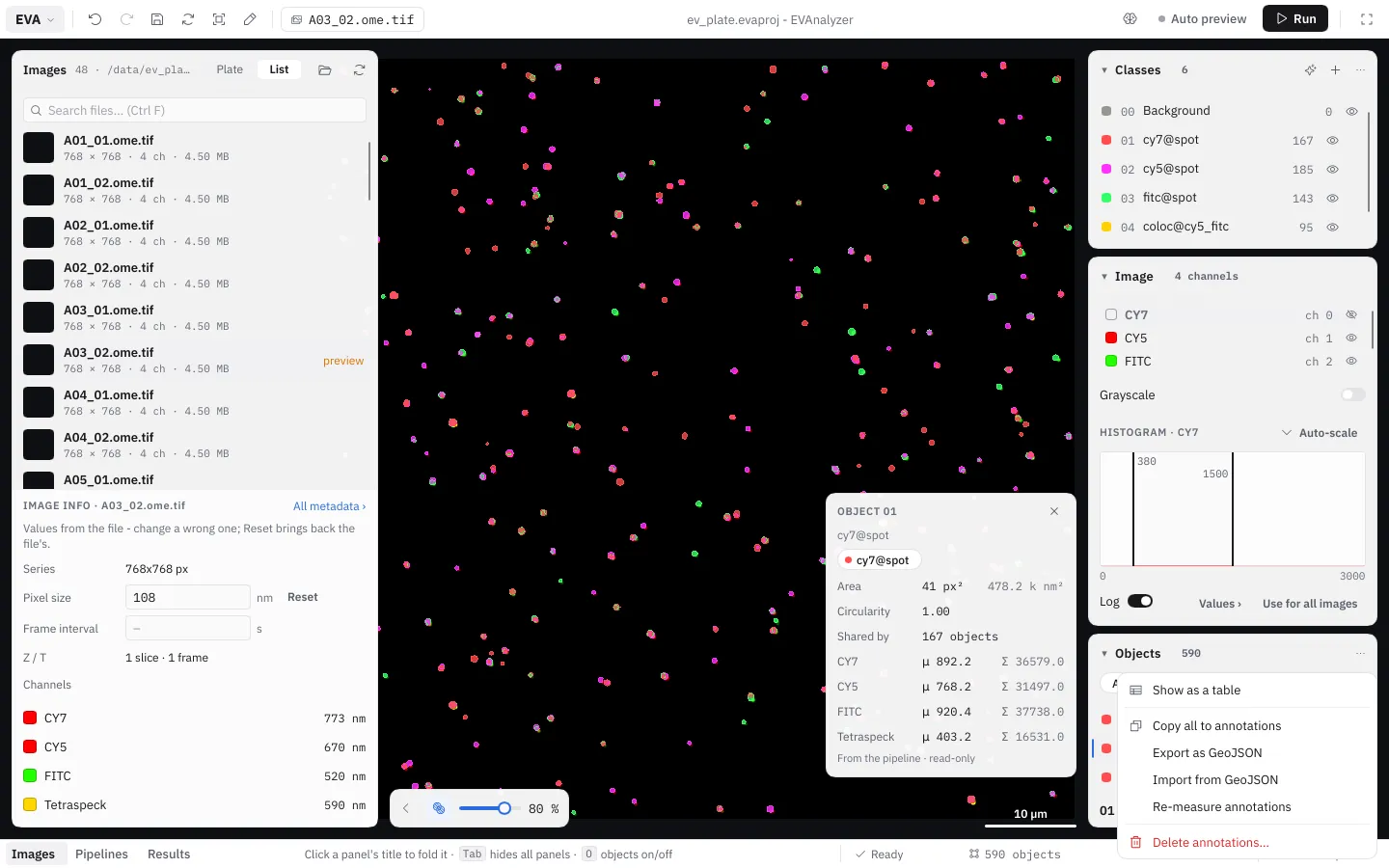Screen dimensions: 1389x868
Task: Click the reload icon in the top toolbar
Action: tap(188, 19)
